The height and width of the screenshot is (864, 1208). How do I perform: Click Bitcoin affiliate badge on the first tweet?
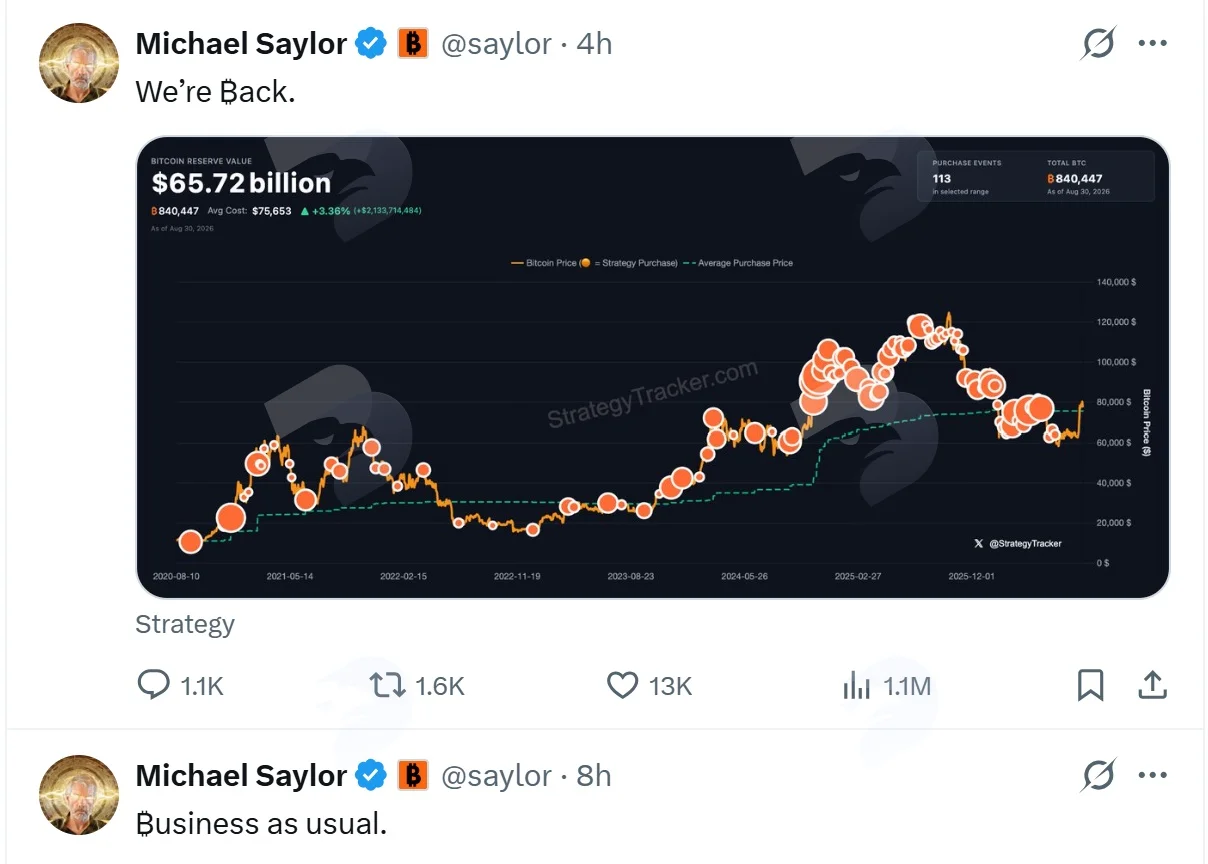(x=413, y=44)
